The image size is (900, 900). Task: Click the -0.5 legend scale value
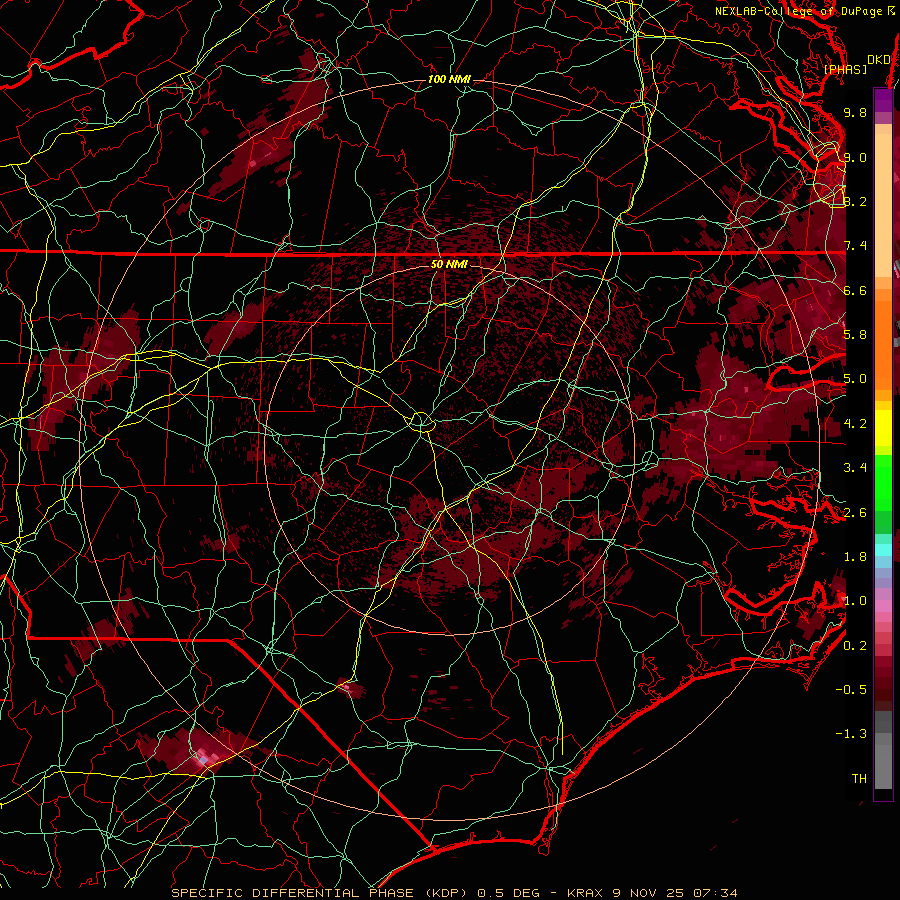pos(851,690)
